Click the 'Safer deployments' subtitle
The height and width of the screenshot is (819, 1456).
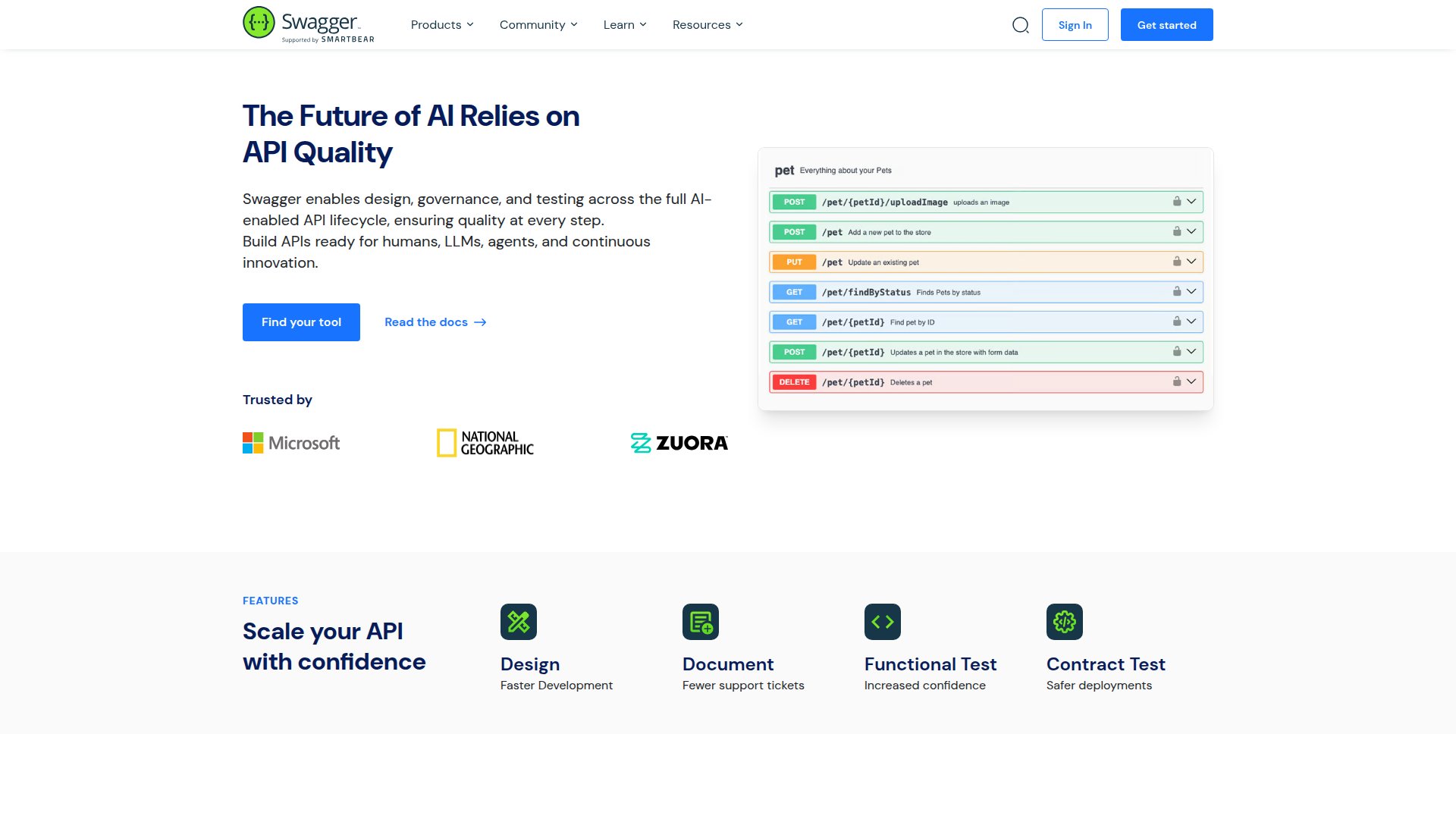[x=1099, y=686]
